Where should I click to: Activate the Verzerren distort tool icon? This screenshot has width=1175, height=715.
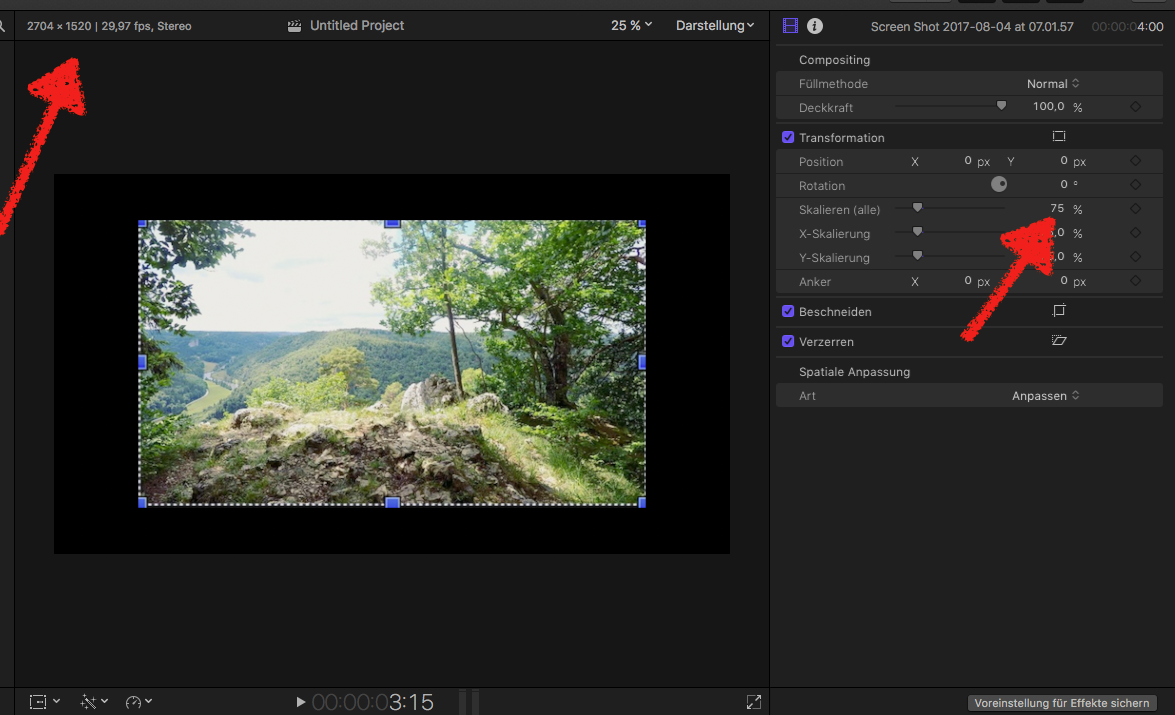pyautogui.click(x=1059, y=341)
